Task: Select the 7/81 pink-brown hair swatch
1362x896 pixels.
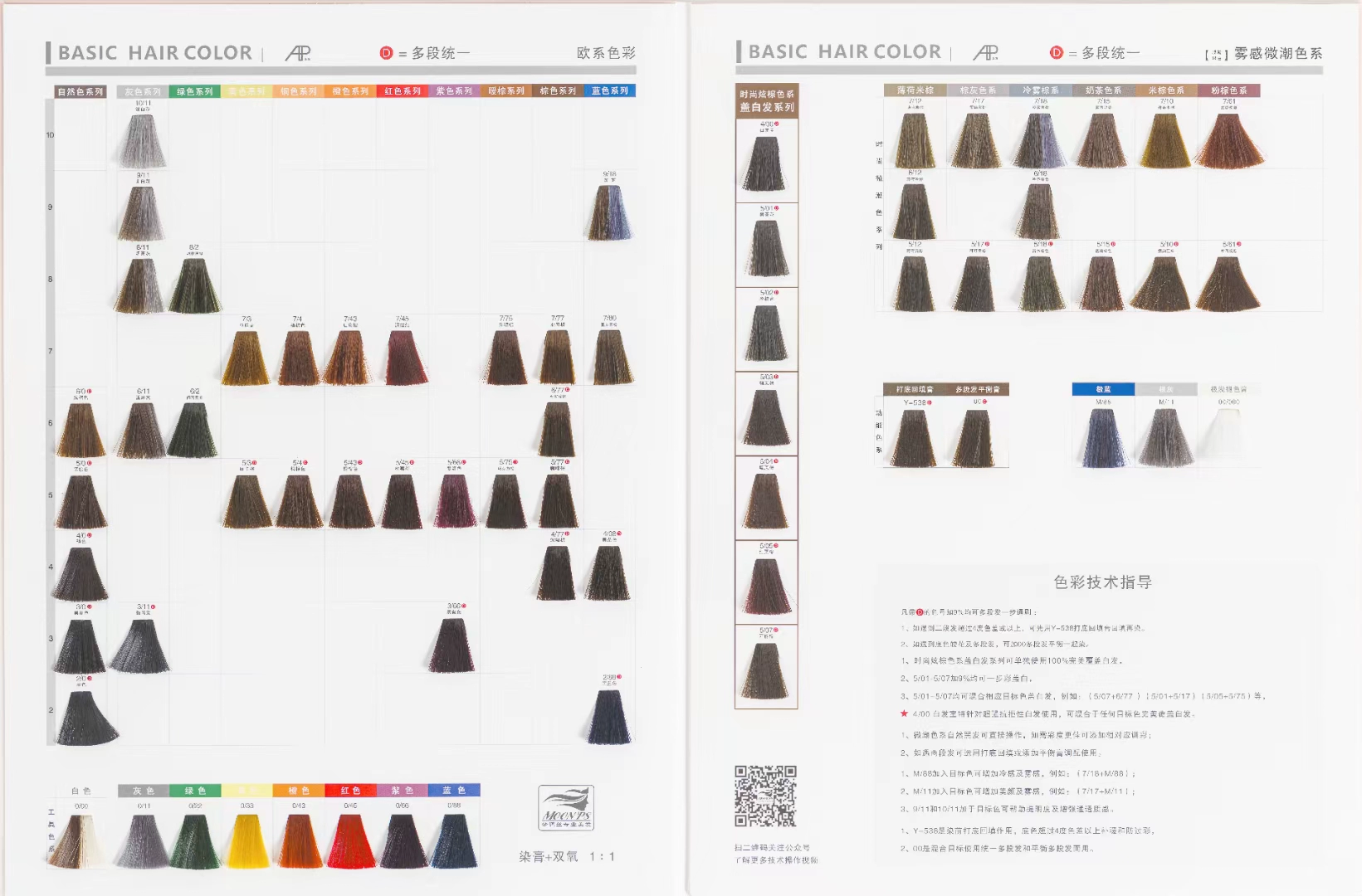Action: [x=1228, y=141]
